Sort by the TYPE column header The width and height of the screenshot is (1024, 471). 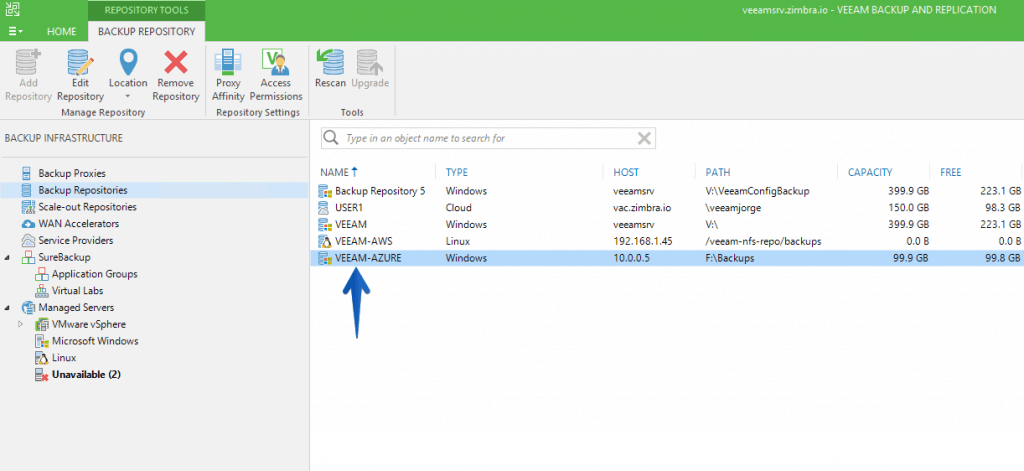click(457, 172)
